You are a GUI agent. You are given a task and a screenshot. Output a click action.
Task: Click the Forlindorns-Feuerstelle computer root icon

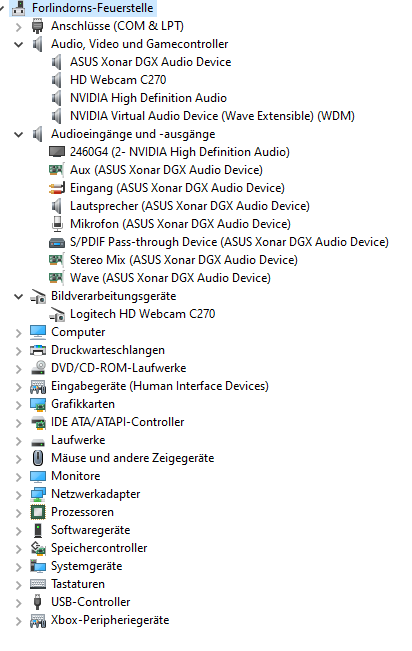pyautogui.click(x=19, y=8)
